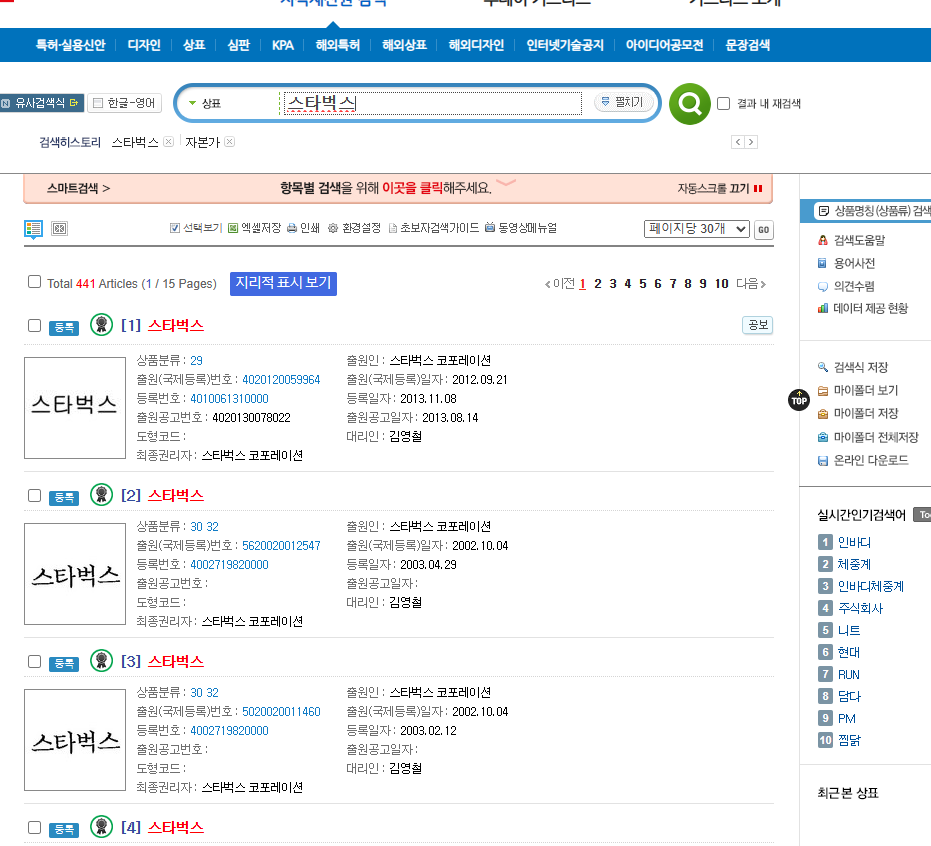Open 데이터 제공 현황
This screenshot has height=846, width=931.
pyautogui.click(x=863, y=308)
